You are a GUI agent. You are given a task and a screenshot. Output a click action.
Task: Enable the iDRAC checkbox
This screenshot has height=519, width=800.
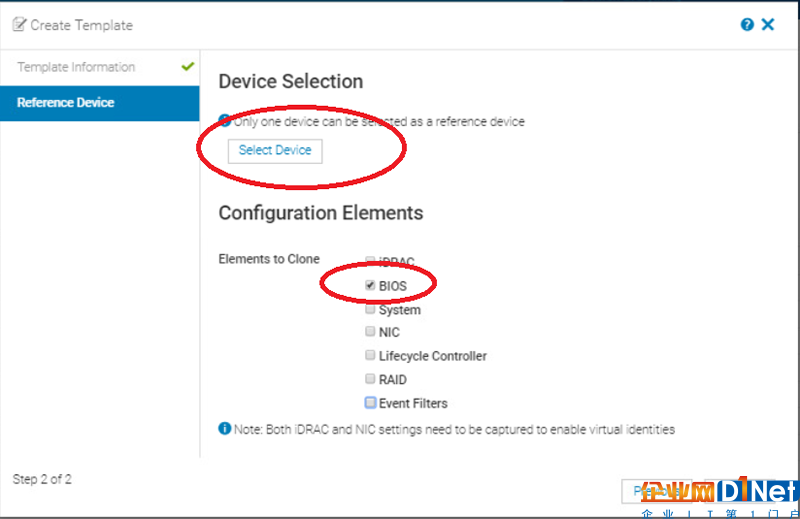370,261
